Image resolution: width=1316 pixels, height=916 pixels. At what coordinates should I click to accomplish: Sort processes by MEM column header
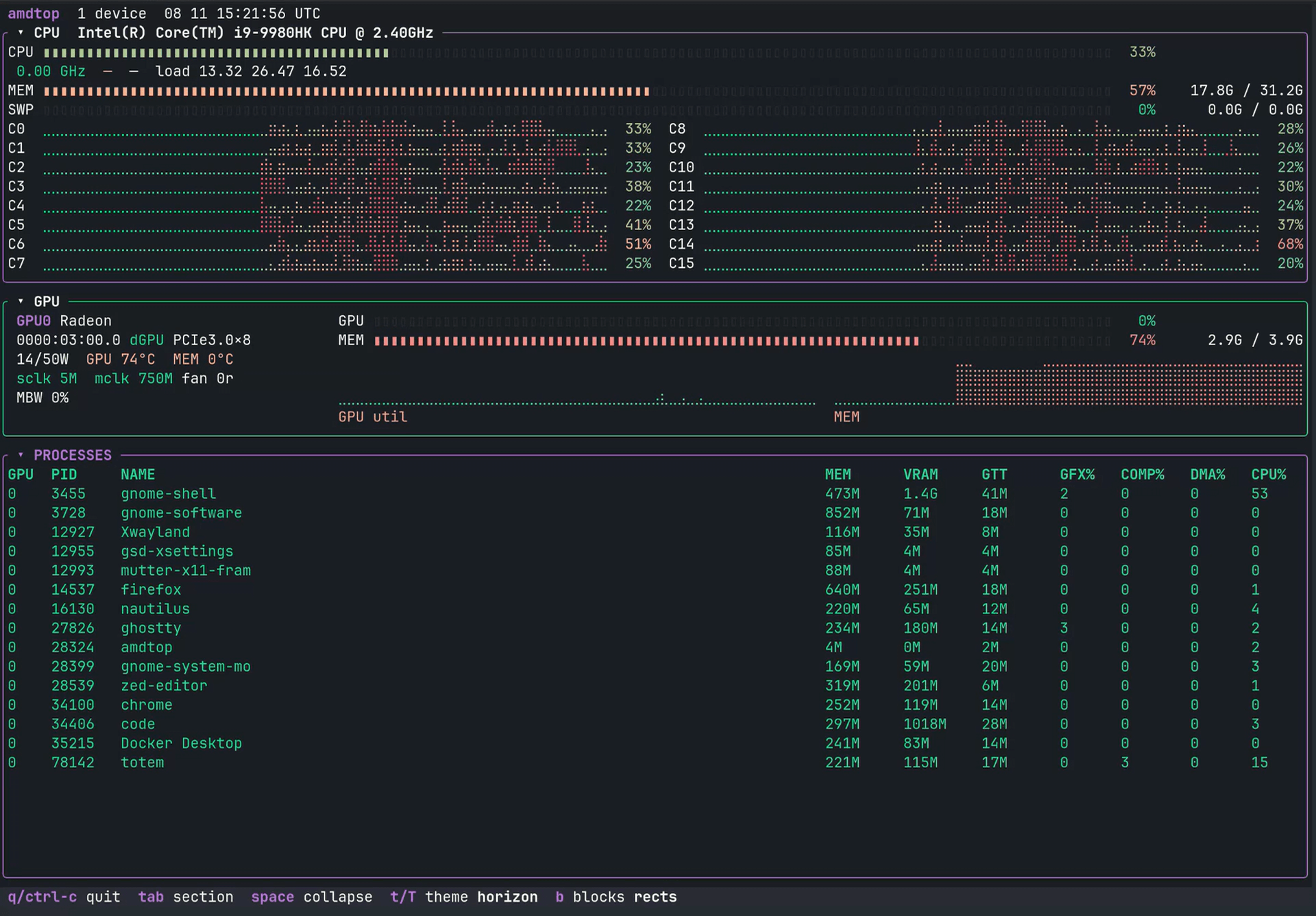[838, 475]
